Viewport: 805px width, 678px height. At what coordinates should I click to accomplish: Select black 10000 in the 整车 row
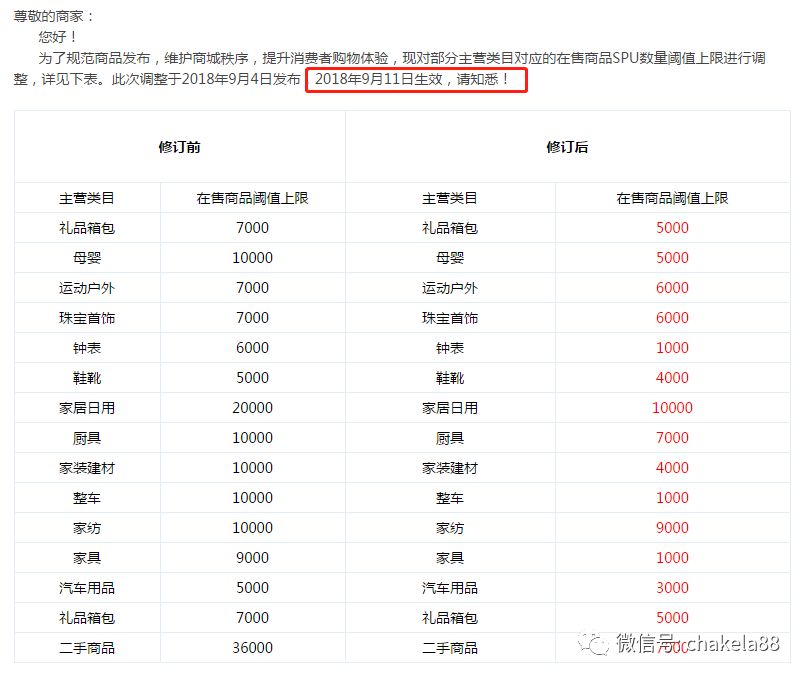coord(252,498)
